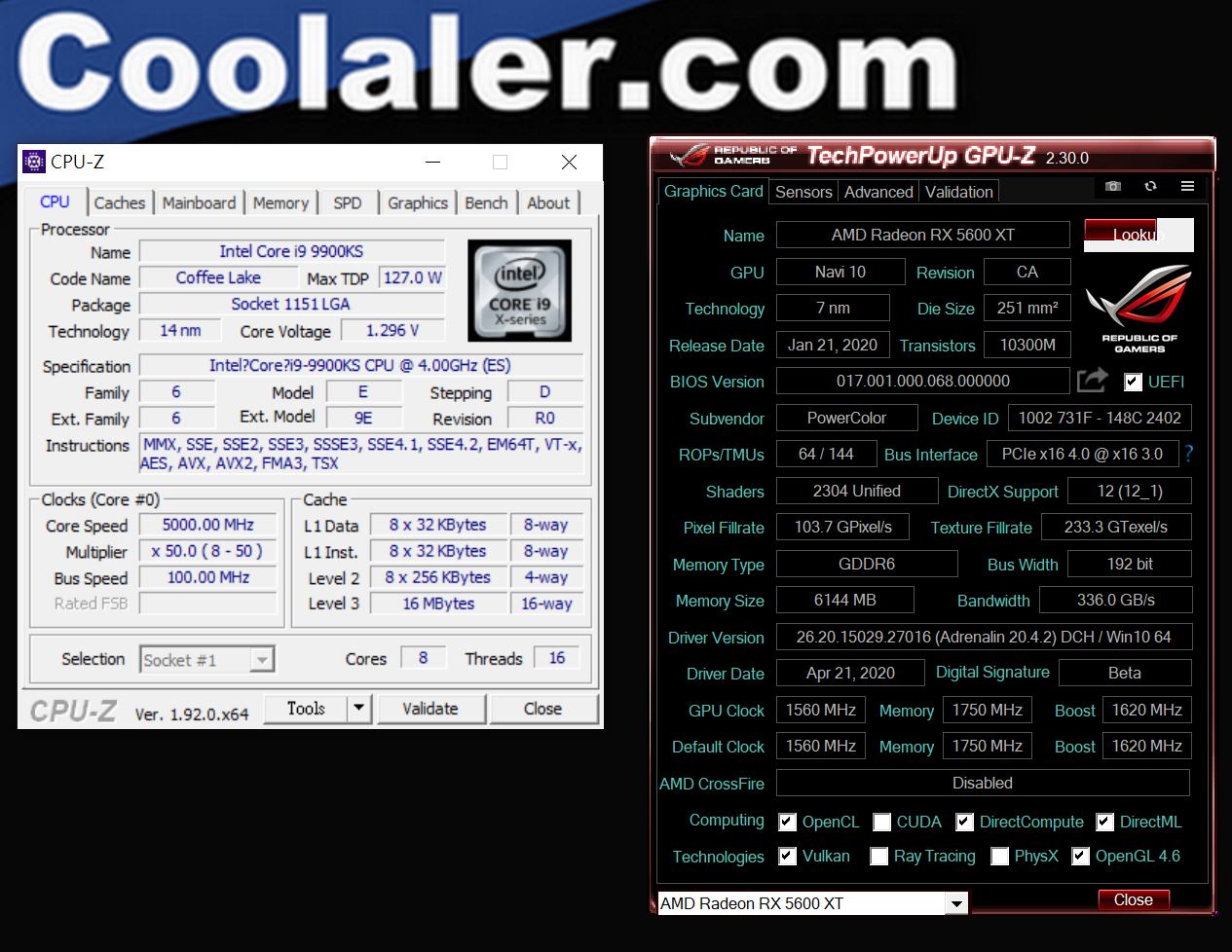Click the Multiplier value x 50.0 (8 - 50)

click(x=207, y=551)
